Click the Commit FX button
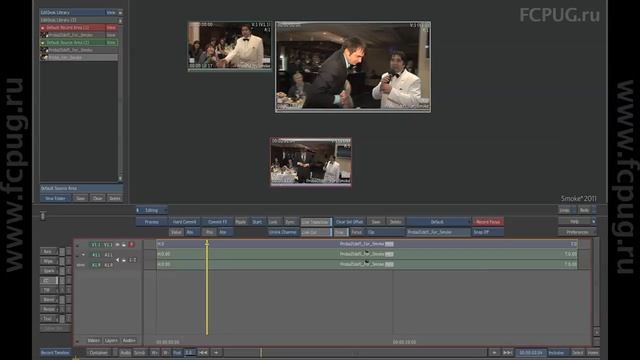The image size is (640, 360). click(218, 222)
